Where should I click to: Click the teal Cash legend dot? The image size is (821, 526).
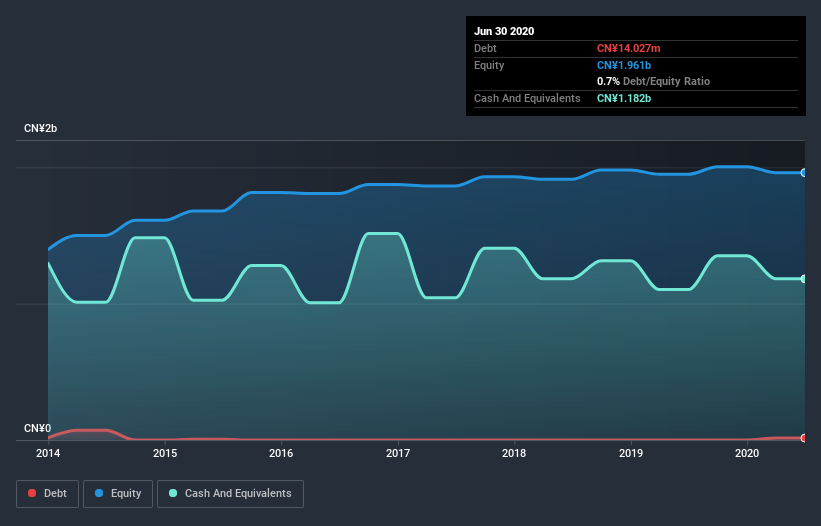tap(173, 493)
